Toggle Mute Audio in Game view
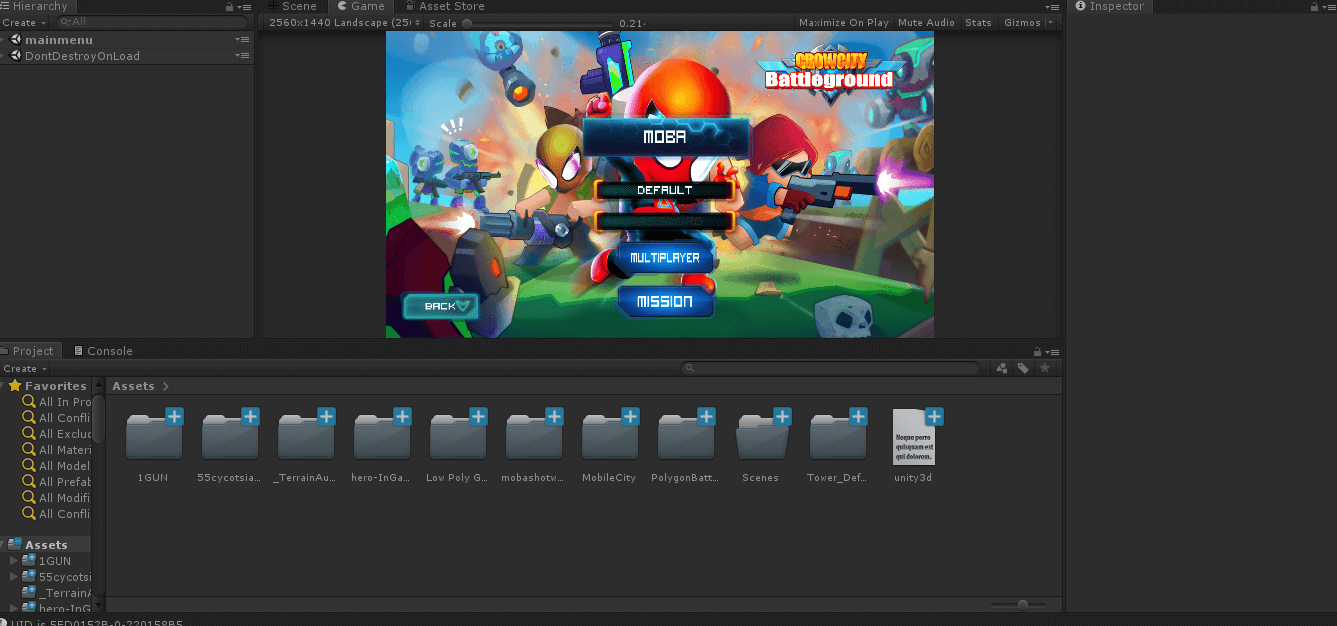The image size is (1337, 626). pyautogui.click(x=926, y=23)
